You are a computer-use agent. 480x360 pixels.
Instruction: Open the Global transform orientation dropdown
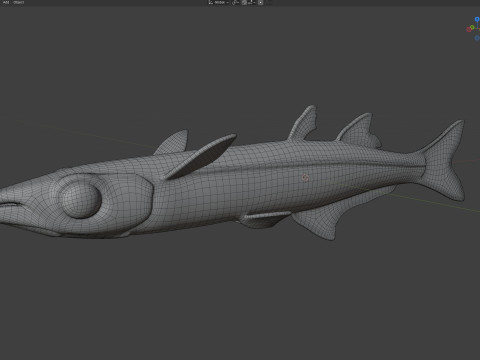219,2
